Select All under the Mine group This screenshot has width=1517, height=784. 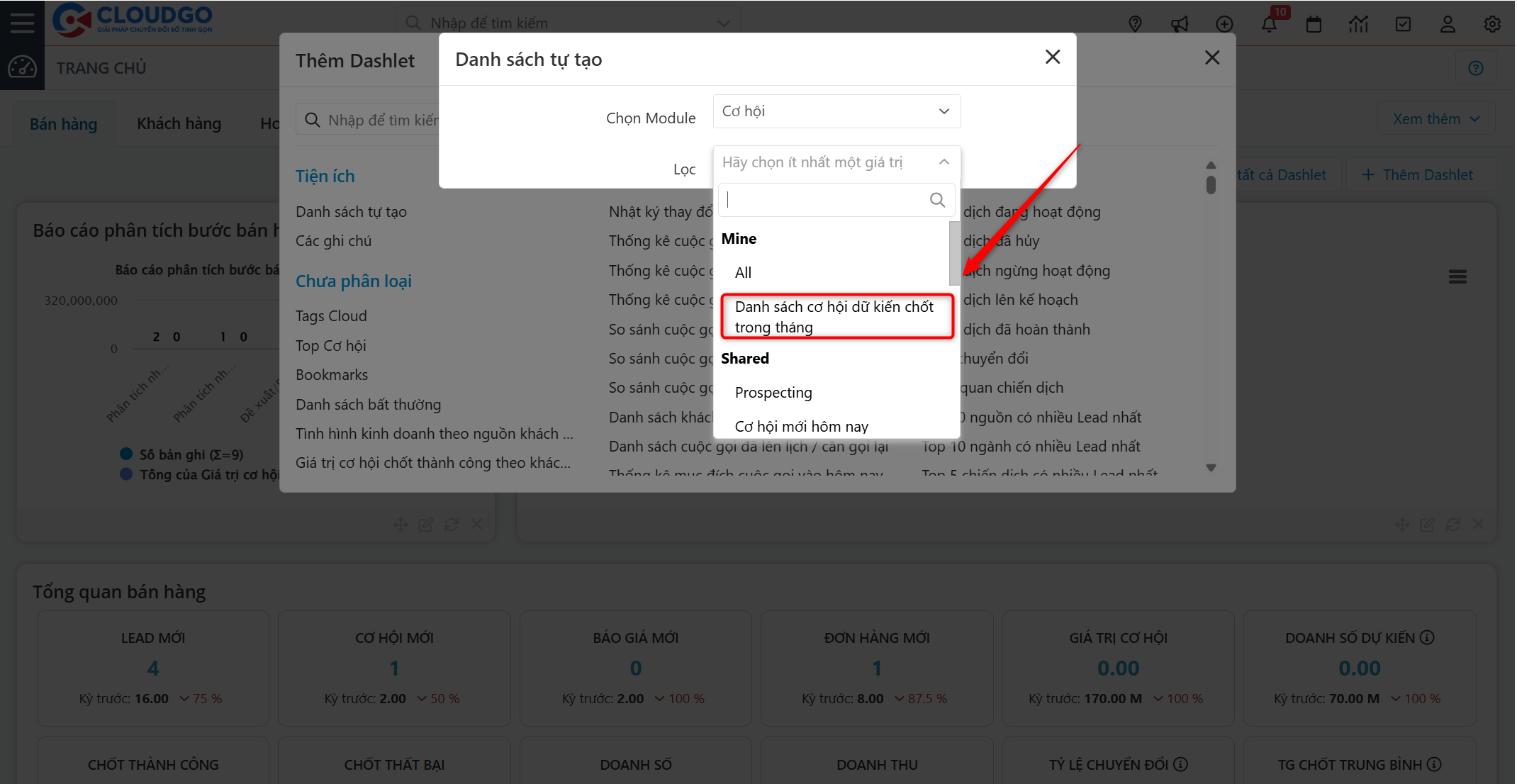pos(743,272)
